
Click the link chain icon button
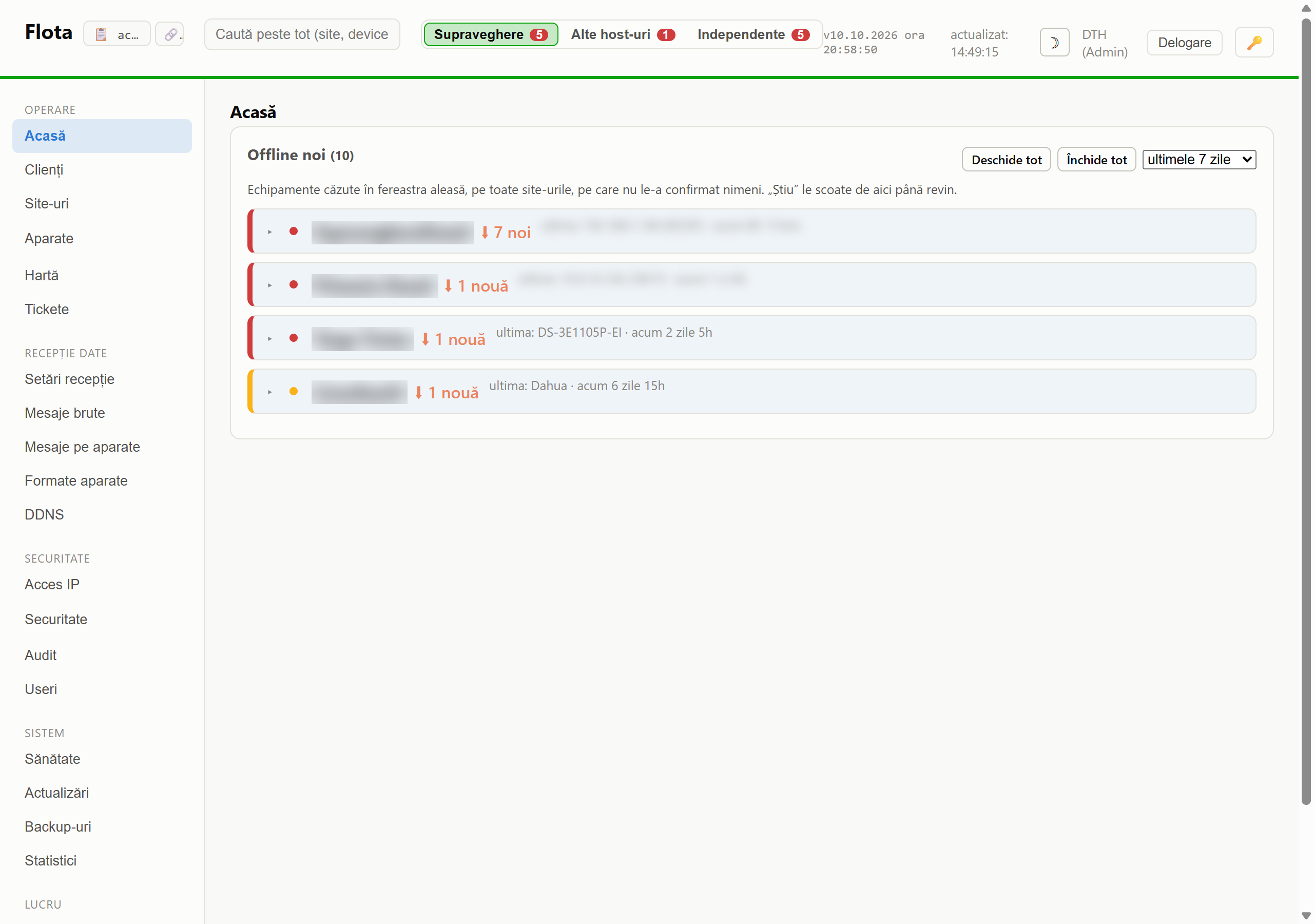point(170,34)
